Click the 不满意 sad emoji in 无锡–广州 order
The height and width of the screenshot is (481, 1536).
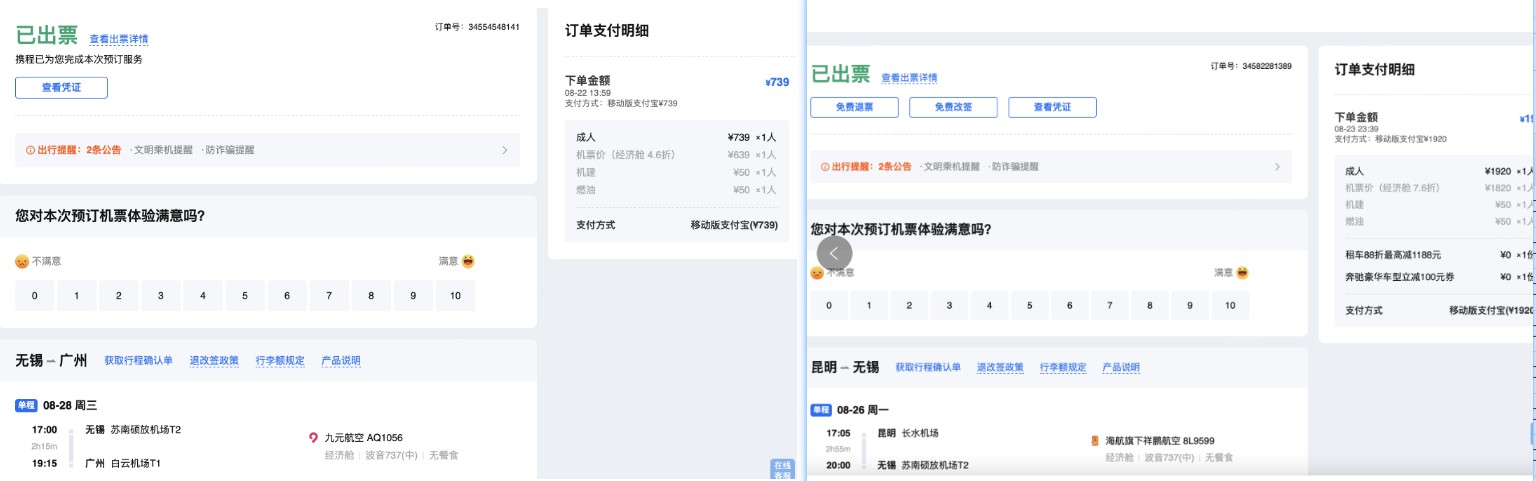22,261
